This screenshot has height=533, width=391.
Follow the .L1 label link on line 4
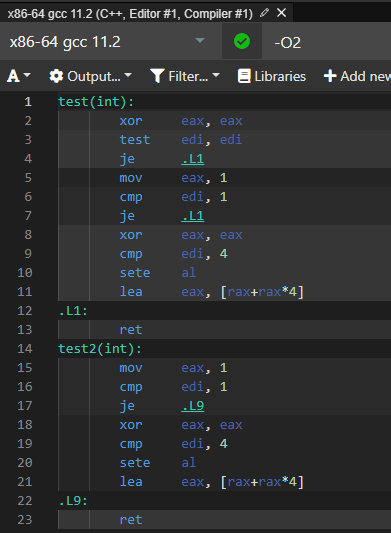click(192, 159)
